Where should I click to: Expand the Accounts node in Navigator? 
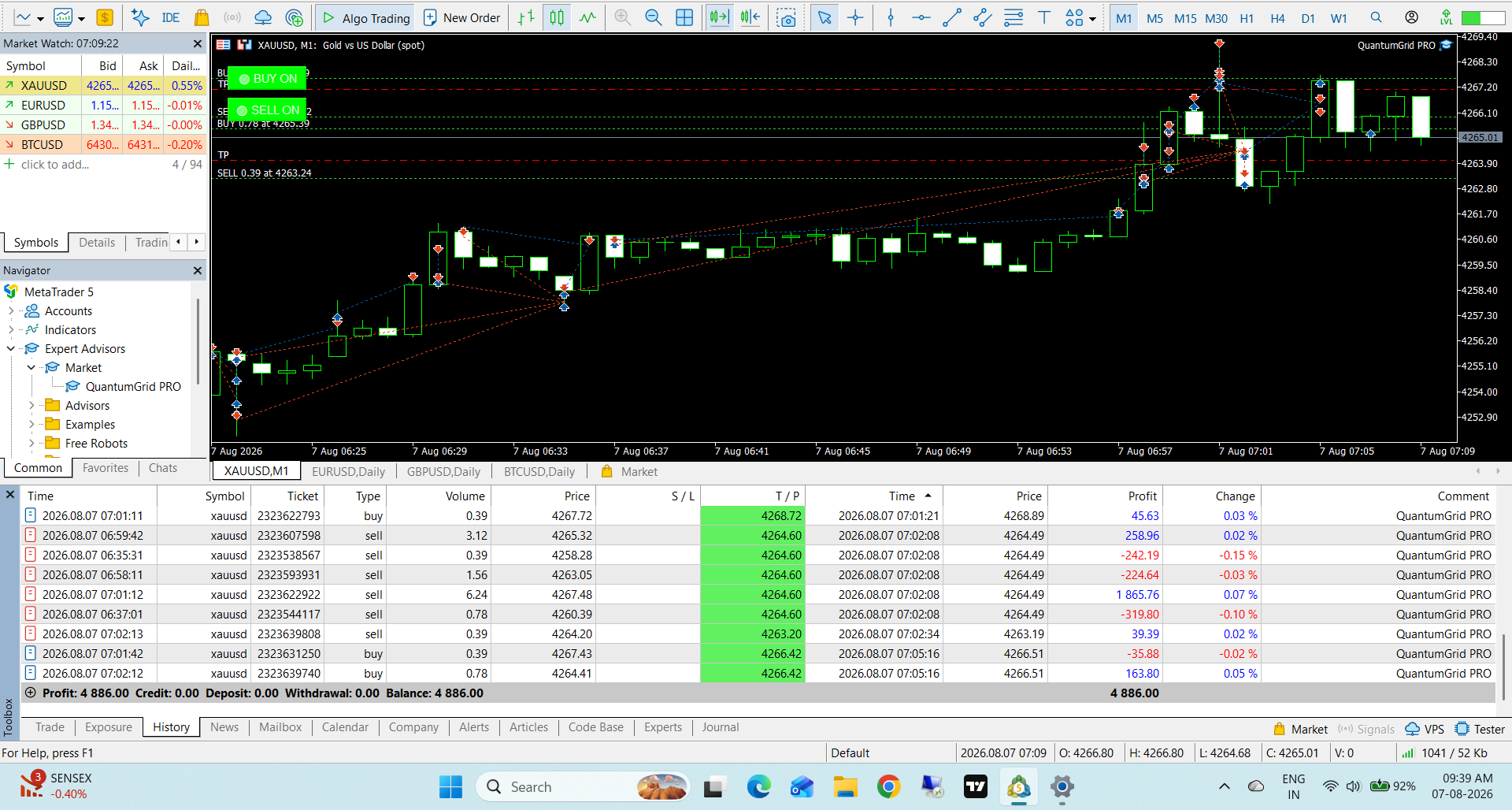coord(11,311)
